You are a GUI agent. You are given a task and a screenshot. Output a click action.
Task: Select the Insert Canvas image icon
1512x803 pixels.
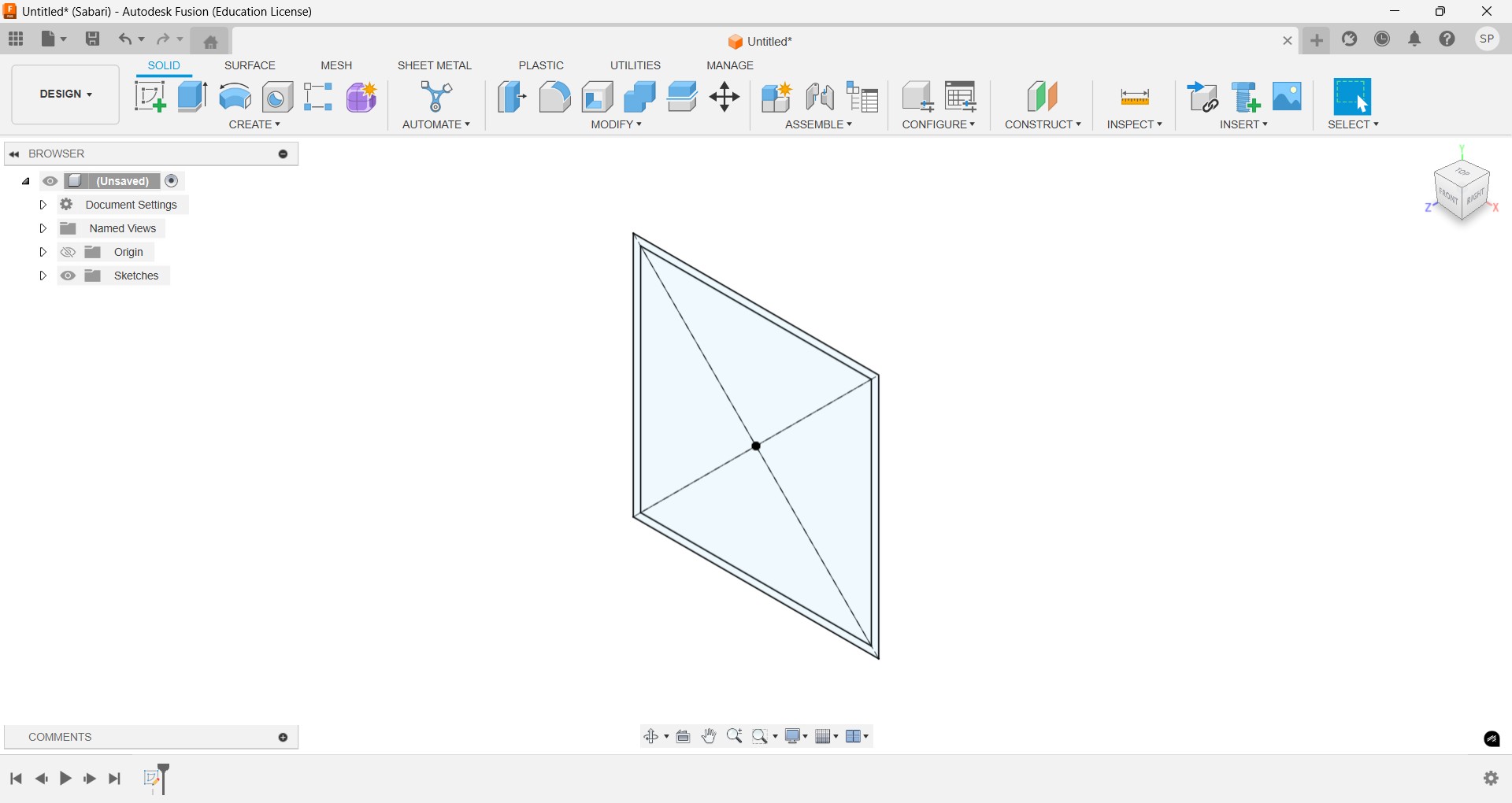point(1288,97)
